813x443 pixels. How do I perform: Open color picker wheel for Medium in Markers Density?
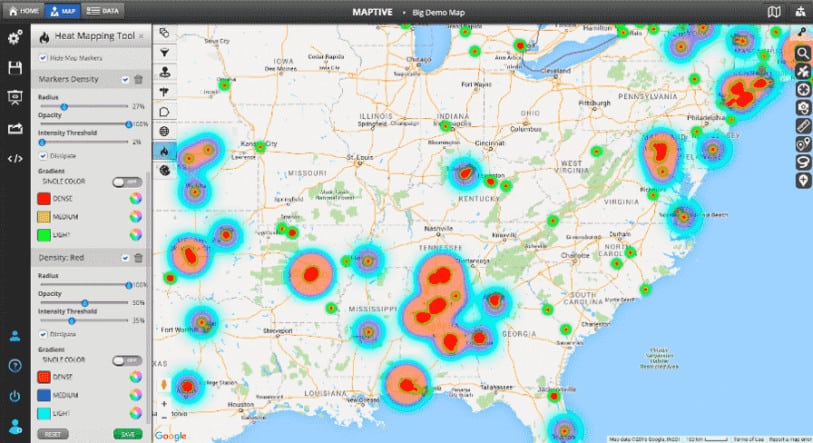[134, 215]
